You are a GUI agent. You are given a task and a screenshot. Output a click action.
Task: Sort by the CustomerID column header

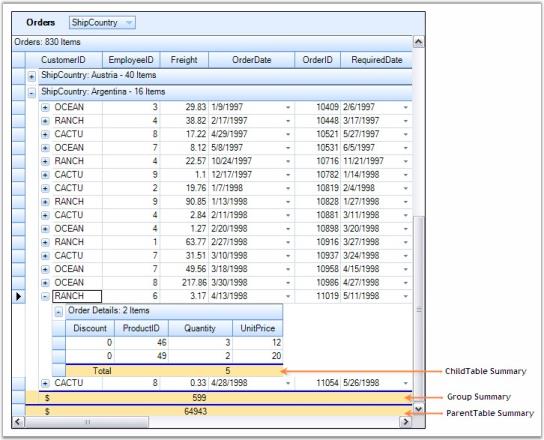click(64, 60)
